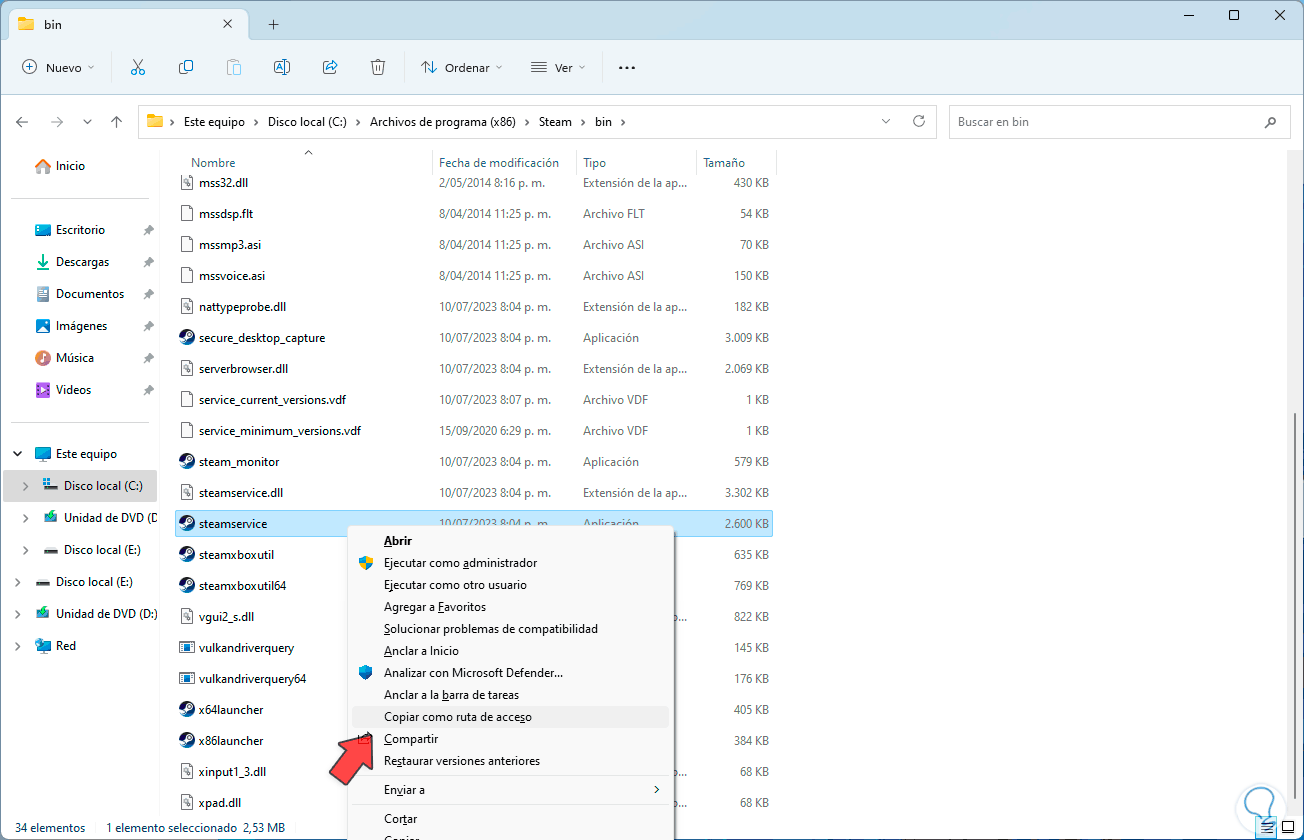Select the Música icon in sidebar
The width and height of the screenshot is (1304, 840).
[43, 358]
